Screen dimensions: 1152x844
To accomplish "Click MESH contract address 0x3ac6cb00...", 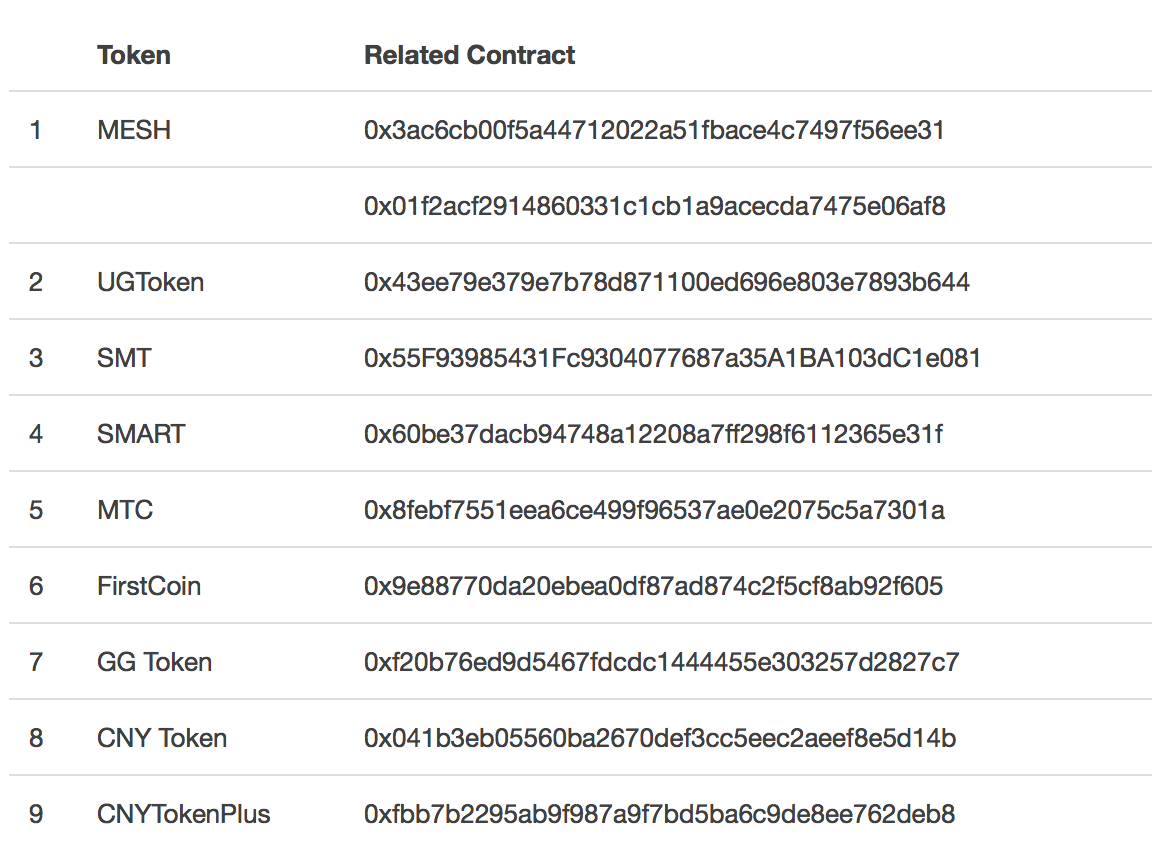I will [654, 130].
